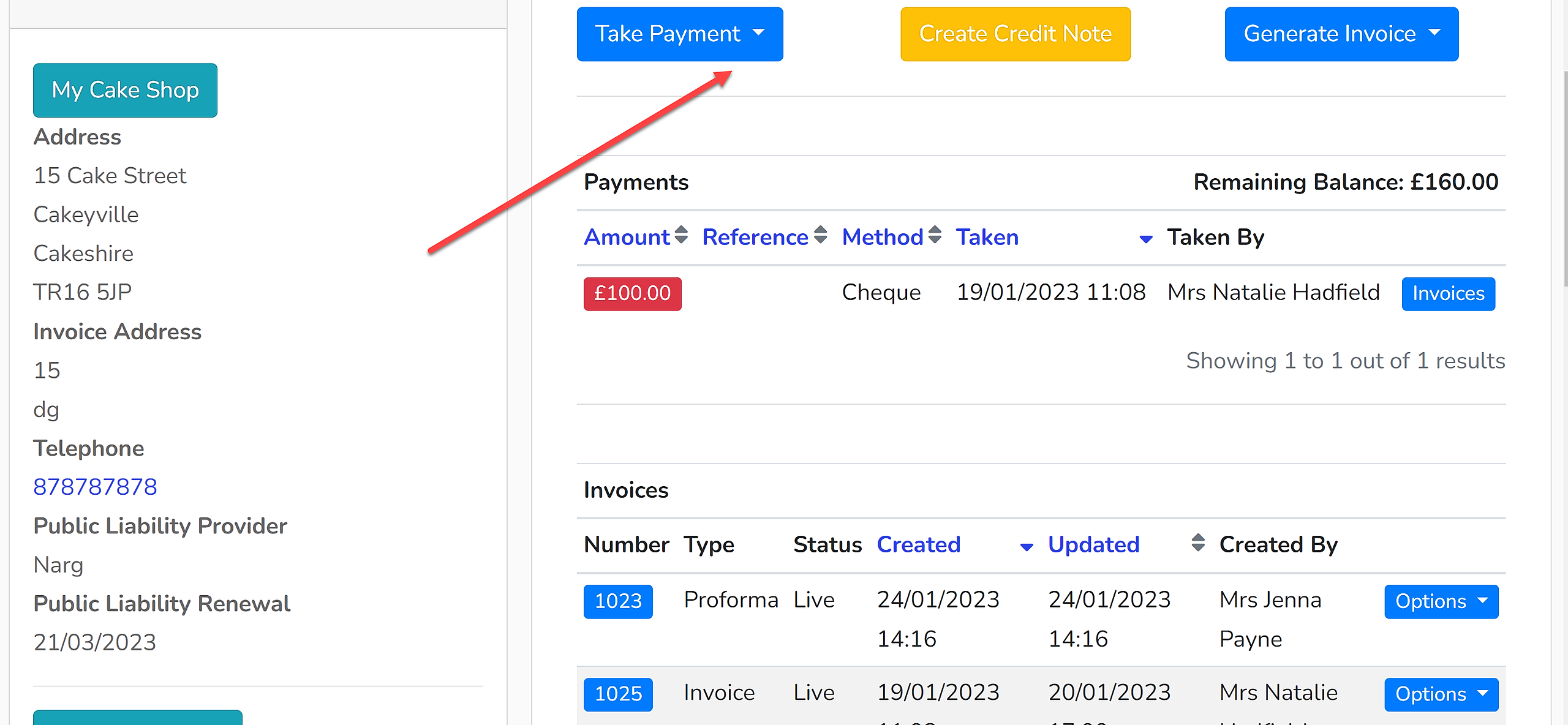Sort payments by Amount column
The image size is (1568, 725).
(636, 237)
